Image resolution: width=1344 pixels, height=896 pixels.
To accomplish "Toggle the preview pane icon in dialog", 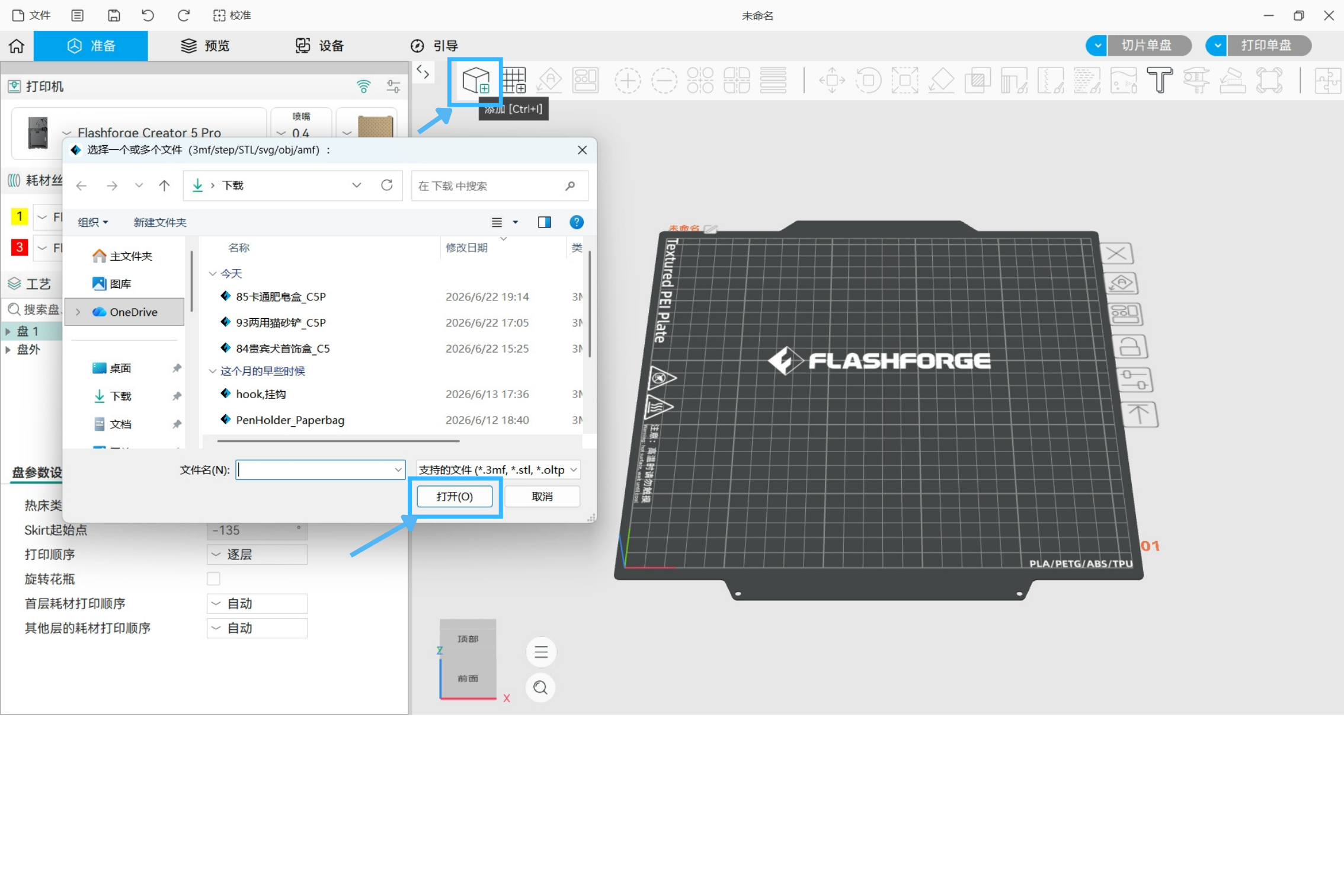I will [x=544, y=222].
